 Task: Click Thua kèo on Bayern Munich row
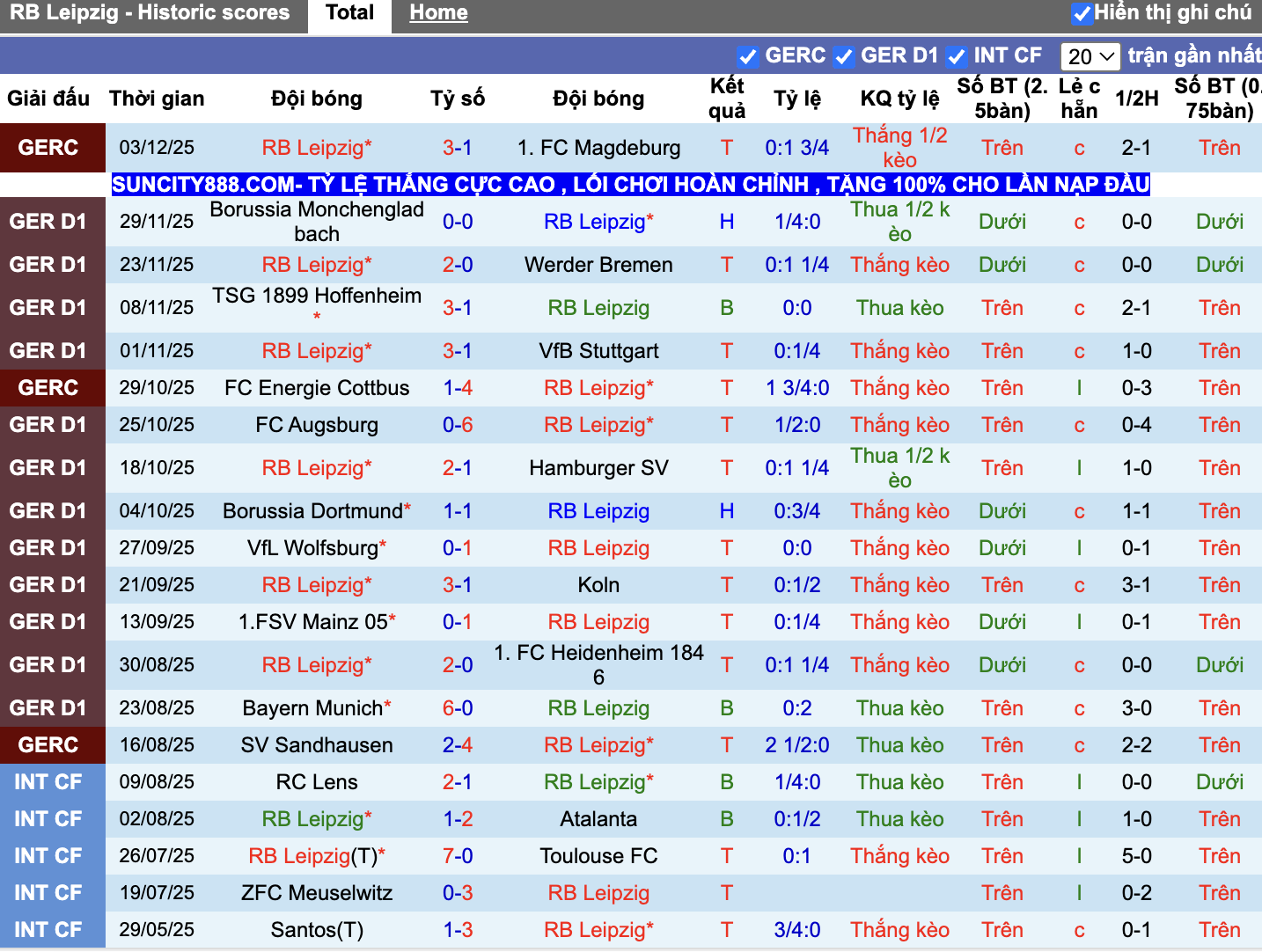[899, 708]
